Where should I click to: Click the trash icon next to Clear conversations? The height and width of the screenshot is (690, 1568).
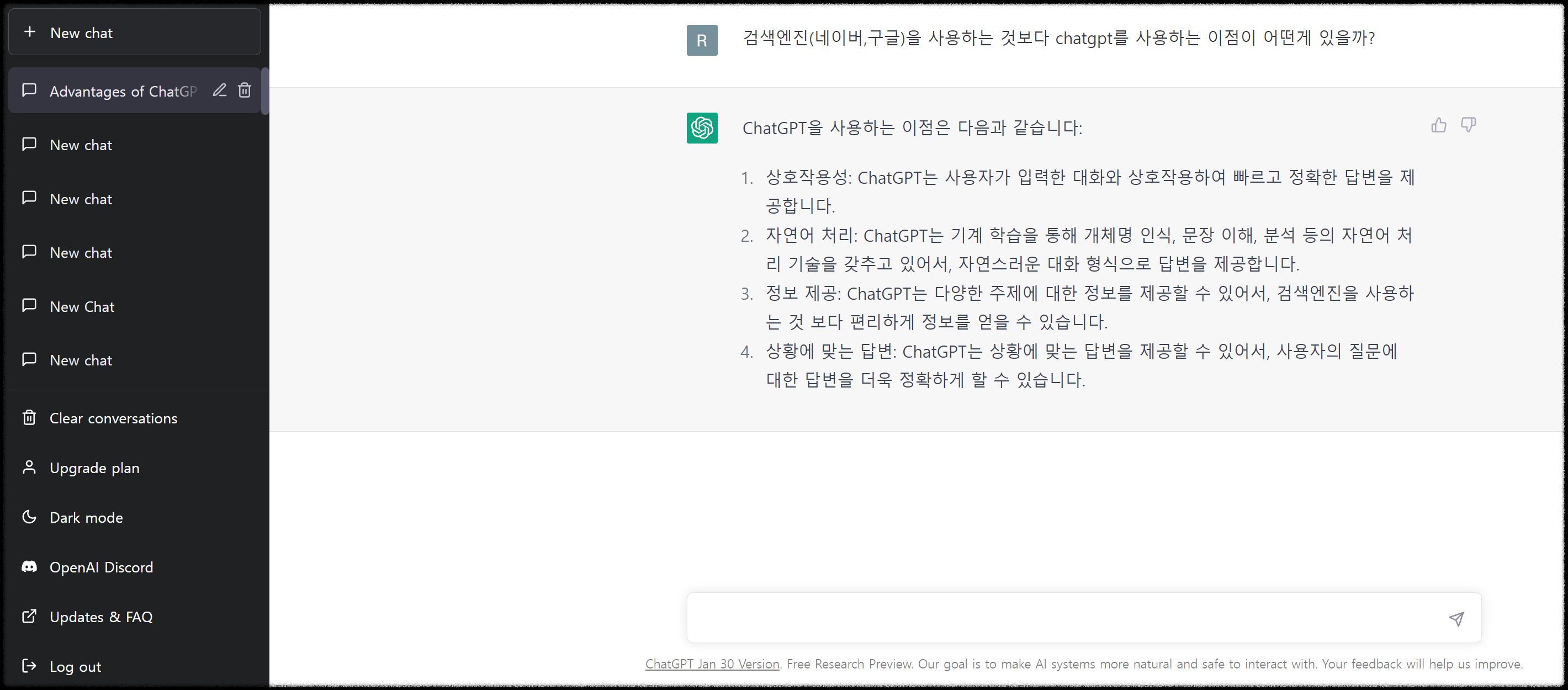point(29,417)
